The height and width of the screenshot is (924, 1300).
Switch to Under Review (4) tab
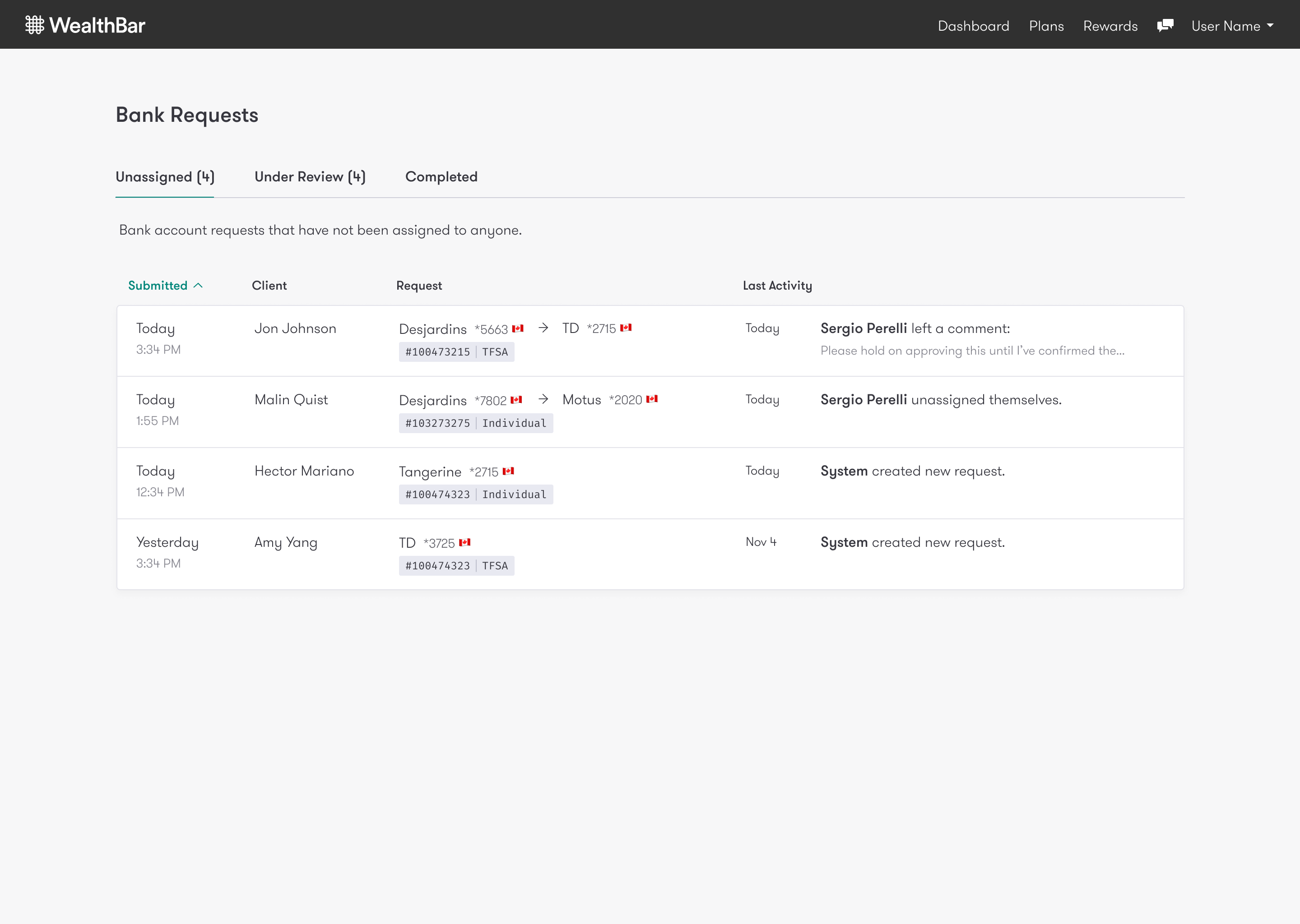(310, 177)
